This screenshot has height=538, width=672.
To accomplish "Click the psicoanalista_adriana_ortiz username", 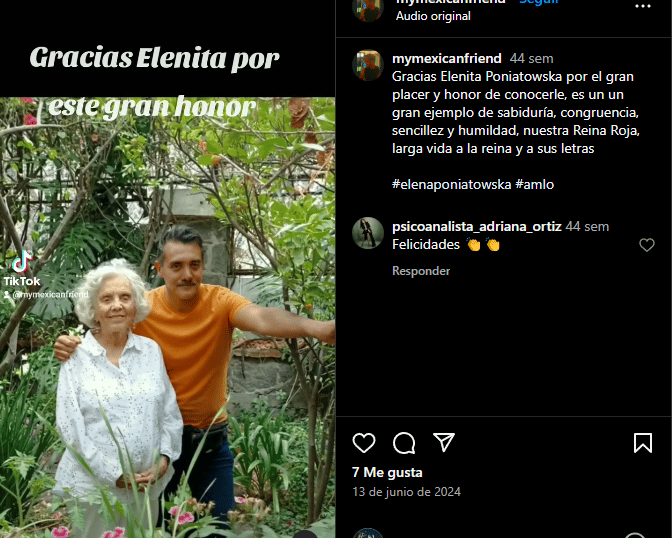I will [x=477, y=226].
